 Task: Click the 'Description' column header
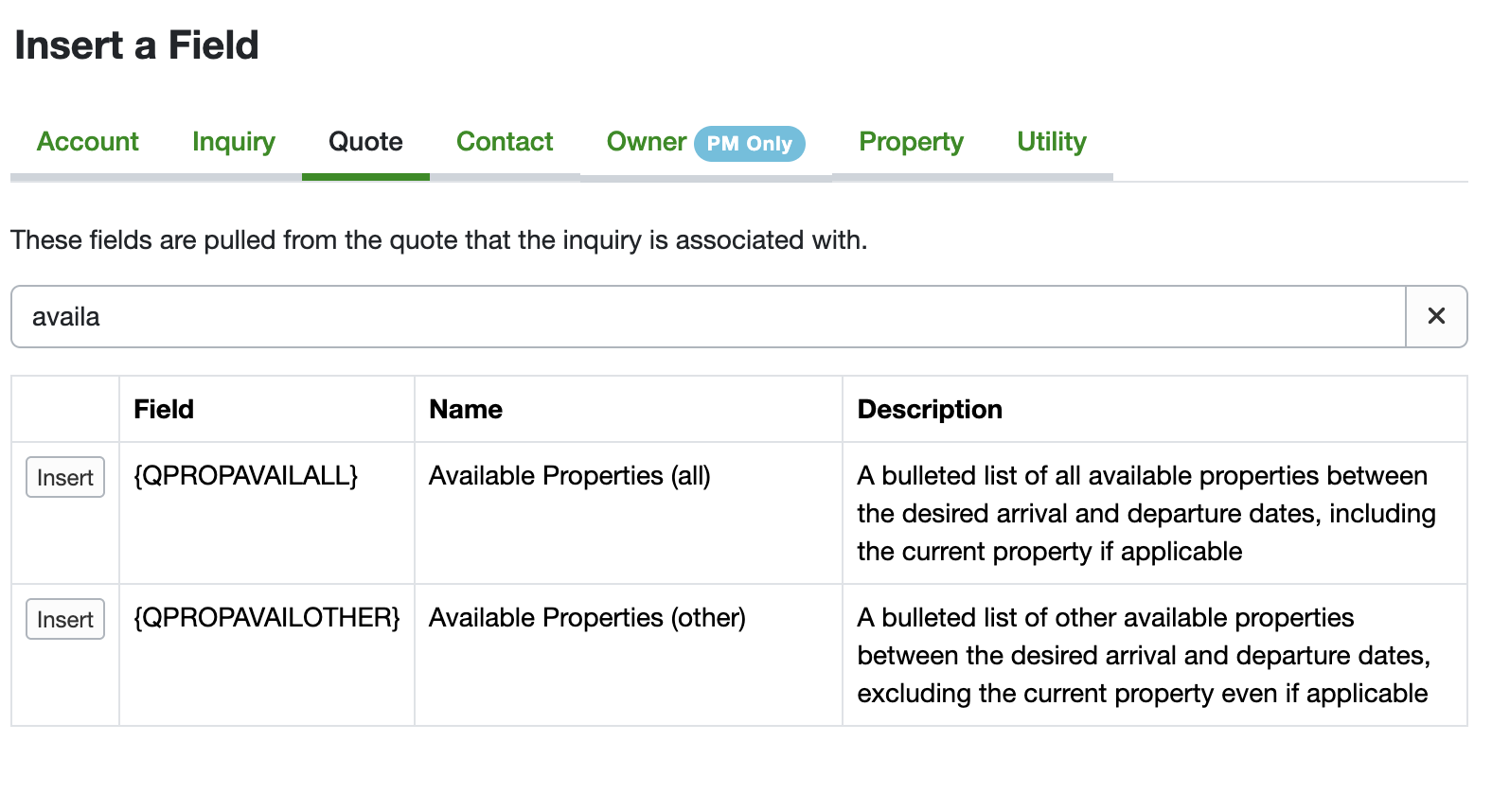click(x=929, y=409)
